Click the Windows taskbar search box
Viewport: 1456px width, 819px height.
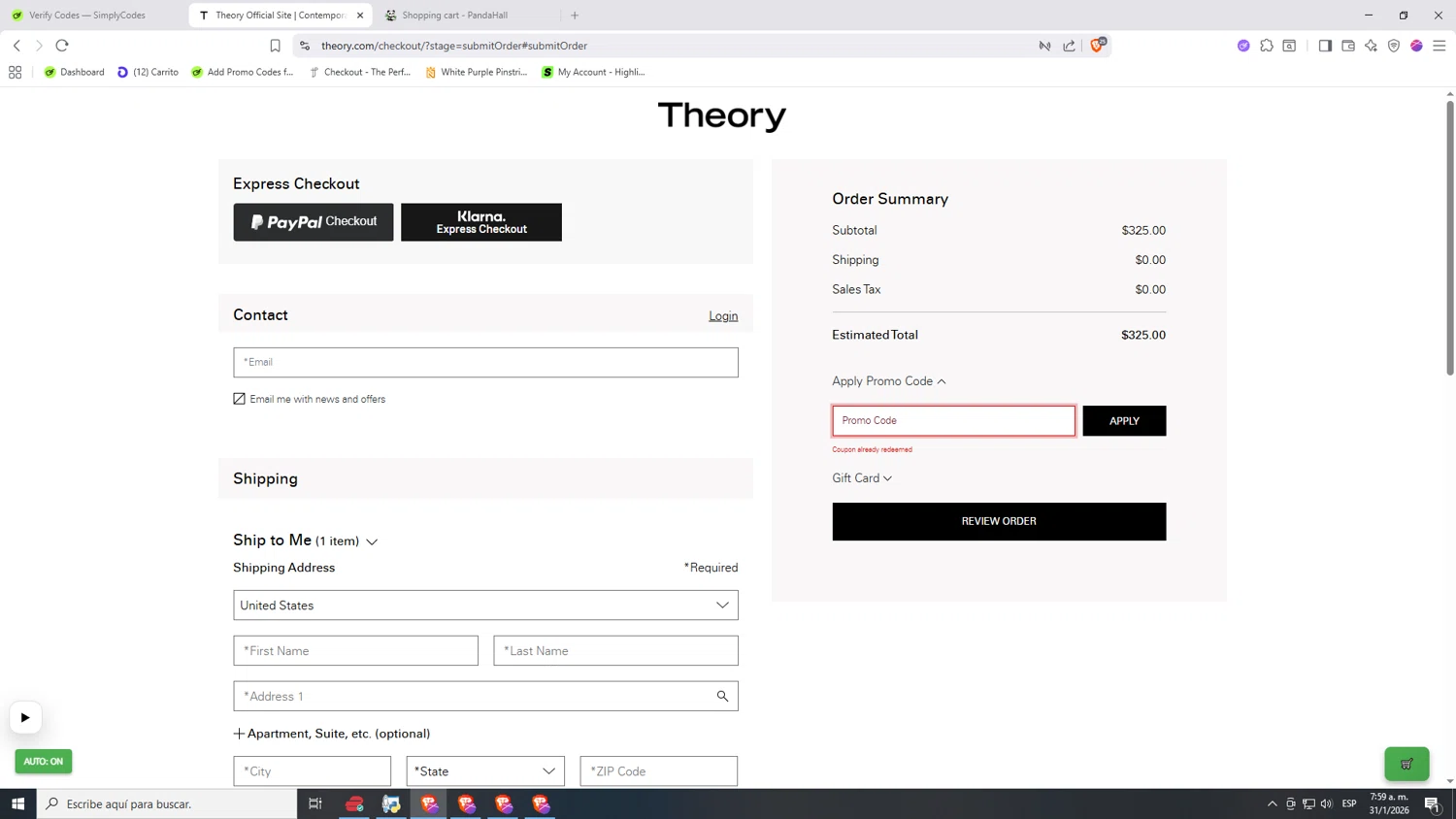click(167, 803)
